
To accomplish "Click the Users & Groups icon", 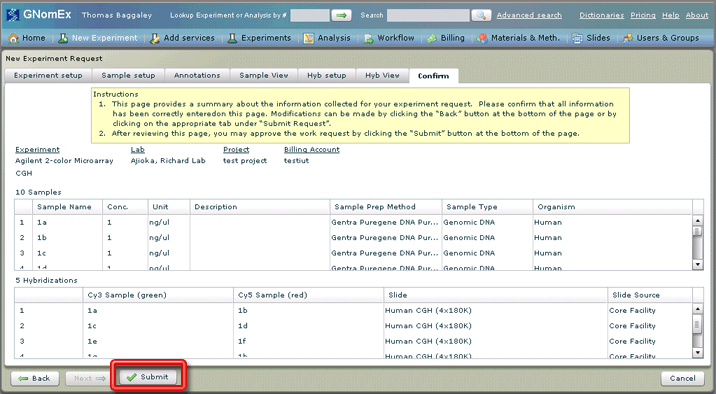I will [x=628, y=38].
